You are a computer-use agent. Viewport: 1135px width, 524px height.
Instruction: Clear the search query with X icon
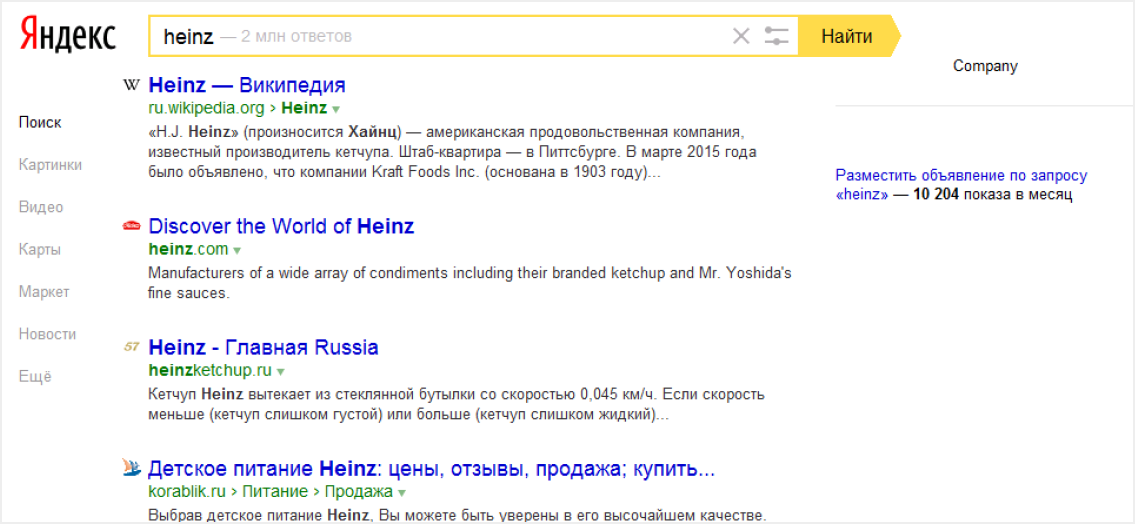click(741, 37)
